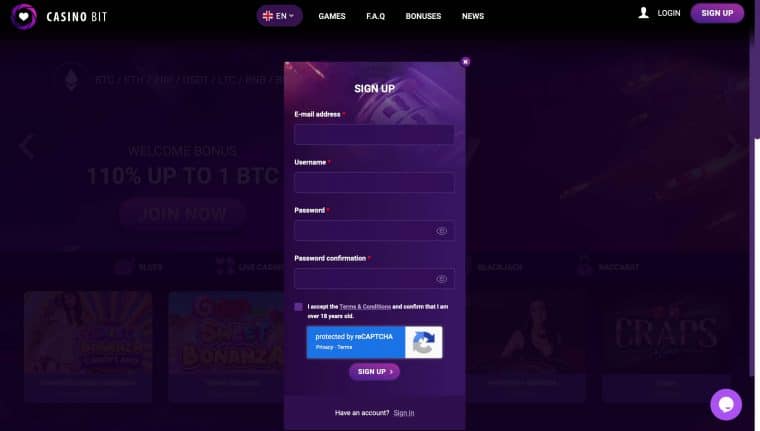Submit form with Sign Up button
760x431 pixels.
click(374, 372)
